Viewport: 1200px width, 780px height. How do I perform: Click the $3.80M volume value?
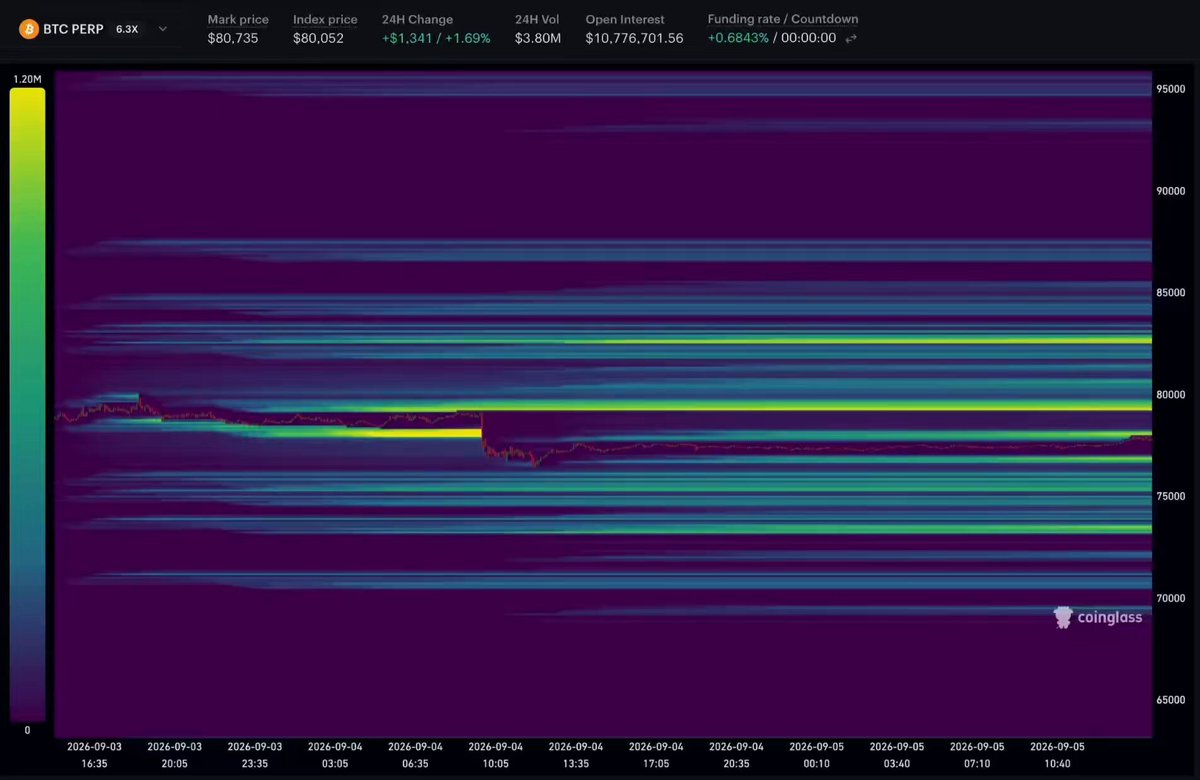[x=538, y=39]
